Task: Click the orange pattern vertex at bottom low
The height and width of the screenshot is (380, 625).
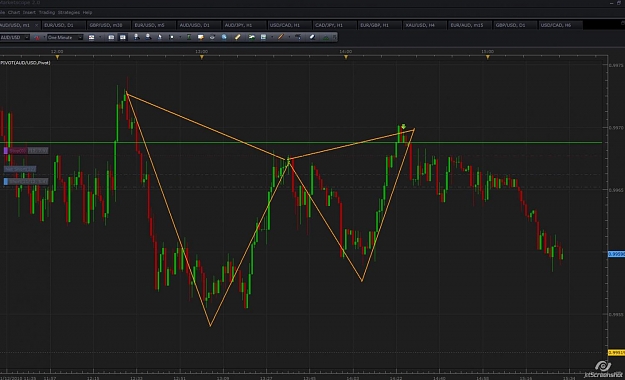Action: (x=210, y=326)
